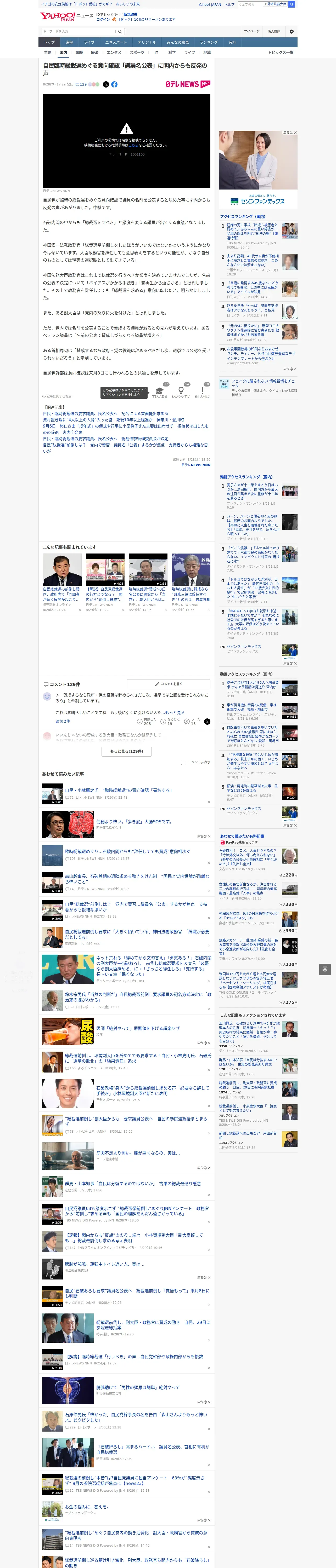Click the ログイン link in the header
The height and width of the screenshot is (1568, 336).
103,20
